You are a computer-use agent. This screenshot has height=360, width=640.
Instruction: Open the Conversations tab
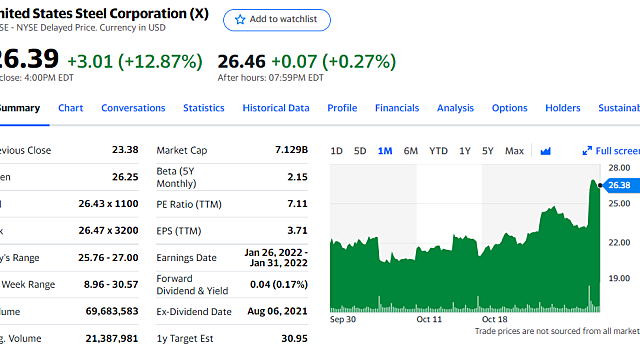pos(133,108)
